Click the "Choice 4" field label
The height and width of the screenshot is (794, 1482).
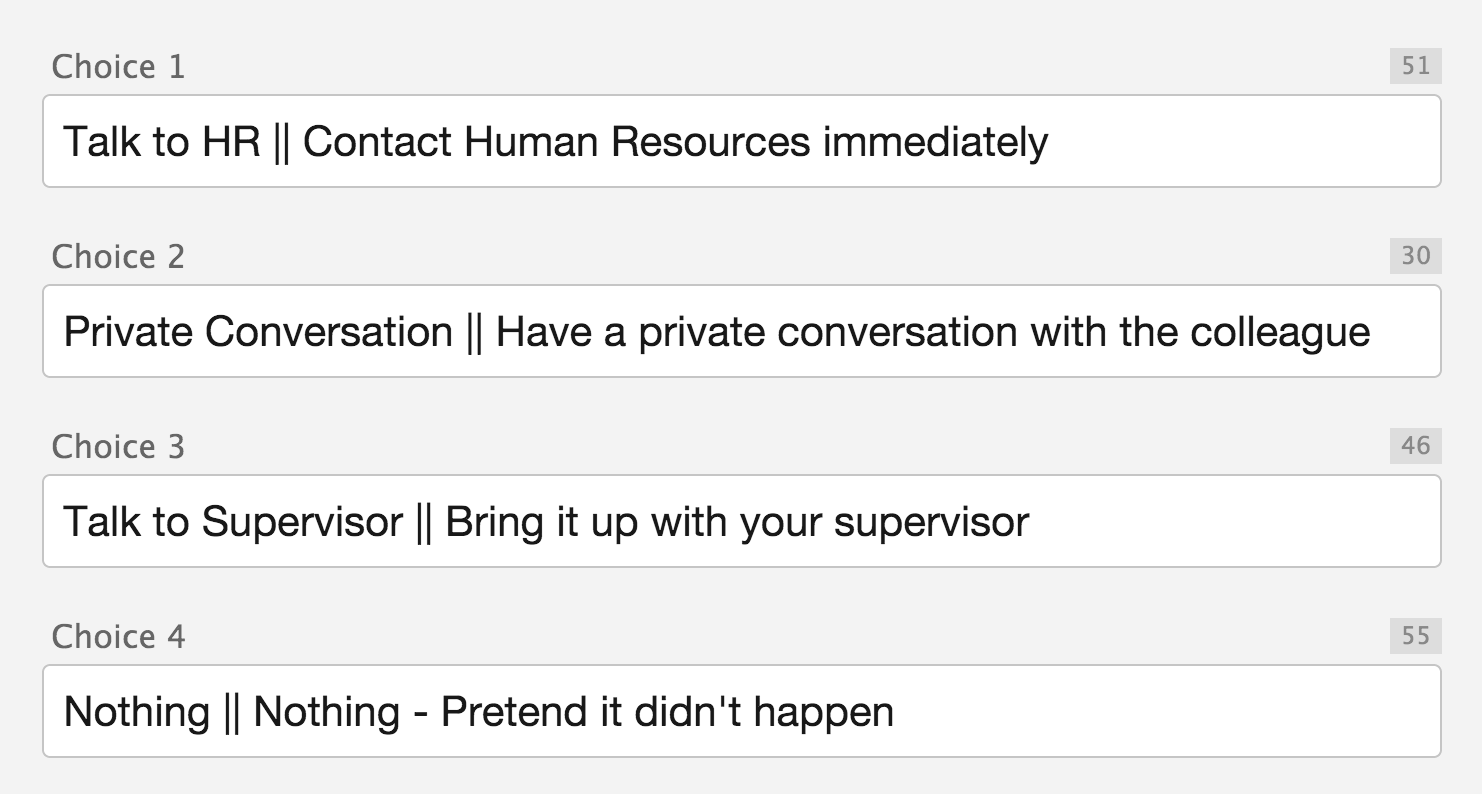(x=118, y=637)
